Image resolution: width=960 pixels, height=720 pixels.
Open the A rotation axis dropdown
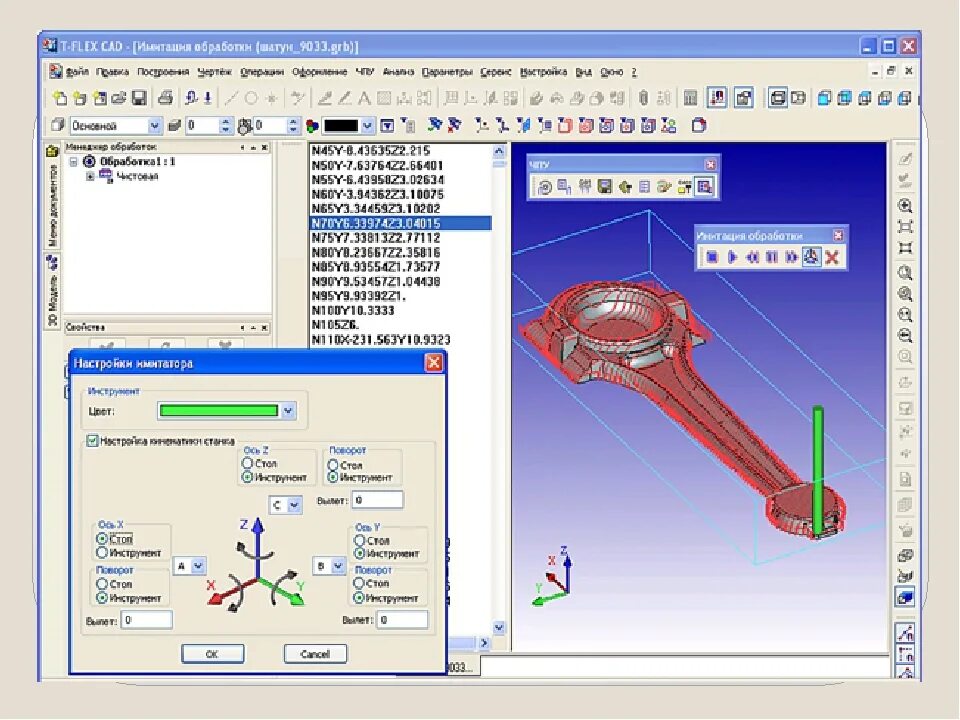point(198,566)
